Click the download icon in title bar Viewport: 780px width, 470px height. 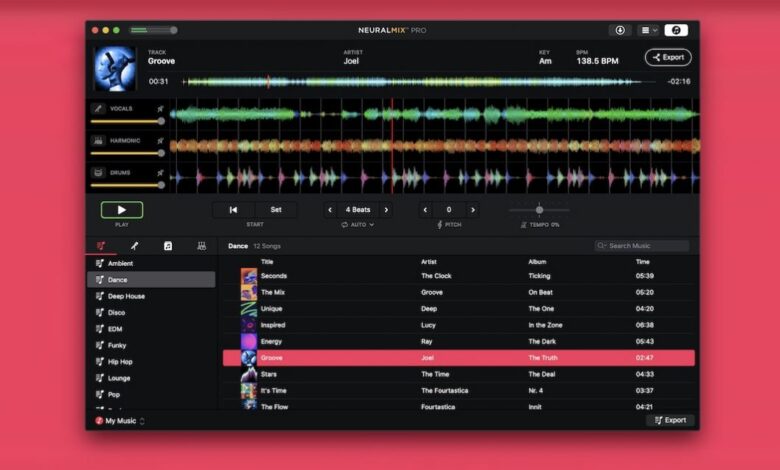coord(620,30)
